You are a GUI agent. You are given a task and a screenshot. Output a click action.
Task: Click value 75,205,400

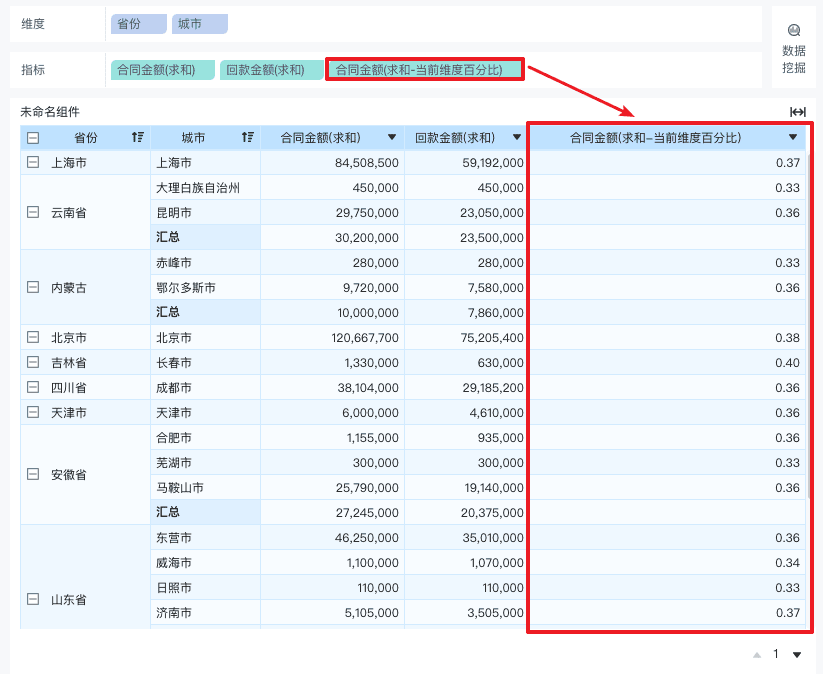pos(492,338)
